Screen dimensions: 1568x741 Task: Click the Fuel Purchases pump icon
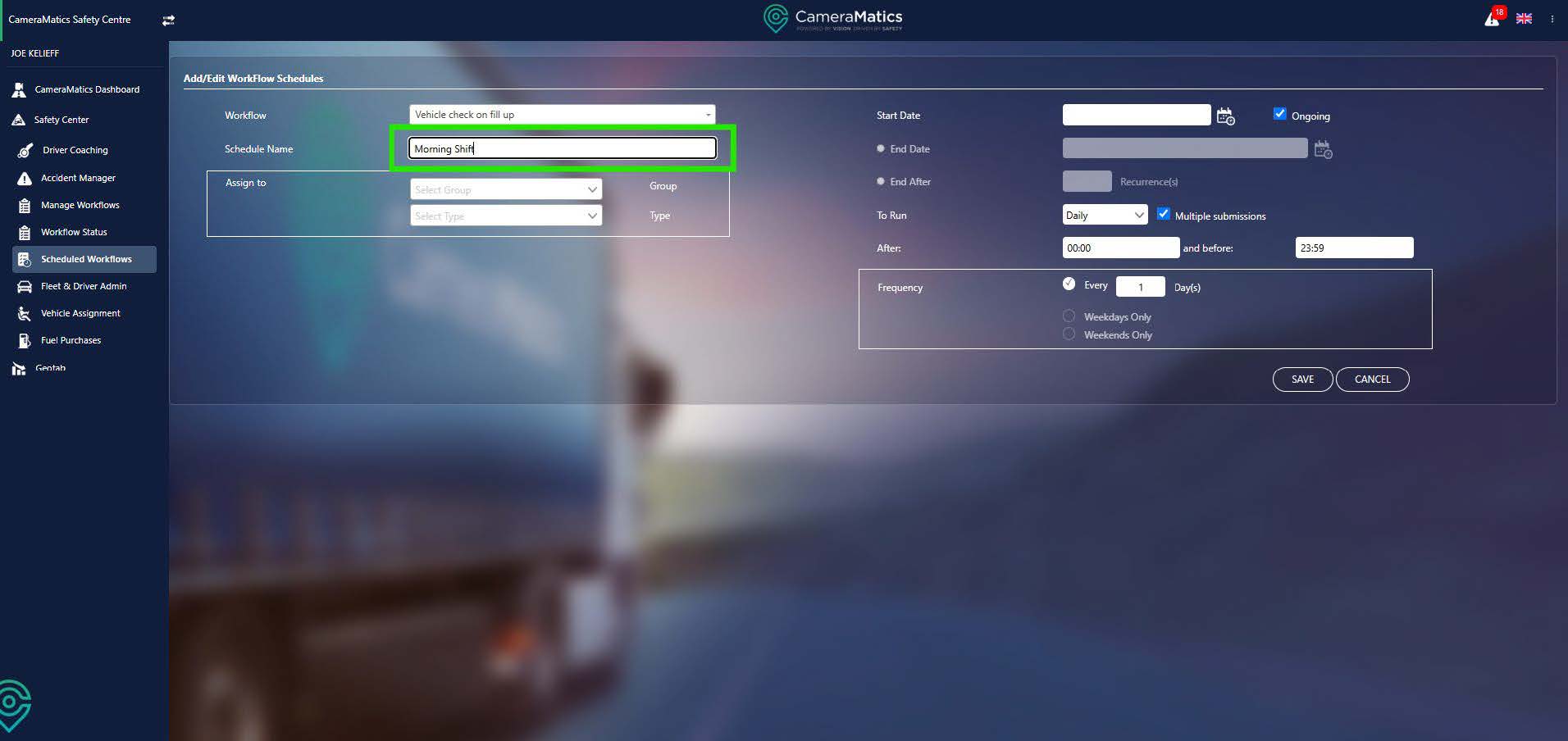(x=25, y=340)
